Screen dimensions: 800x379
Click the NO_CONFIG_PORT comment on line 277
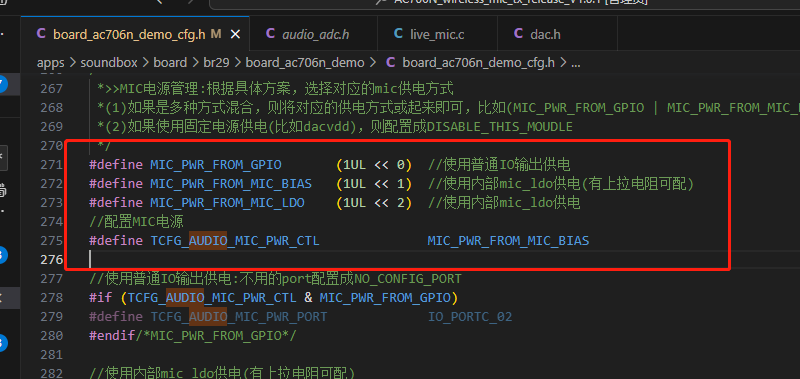[408, 279]
